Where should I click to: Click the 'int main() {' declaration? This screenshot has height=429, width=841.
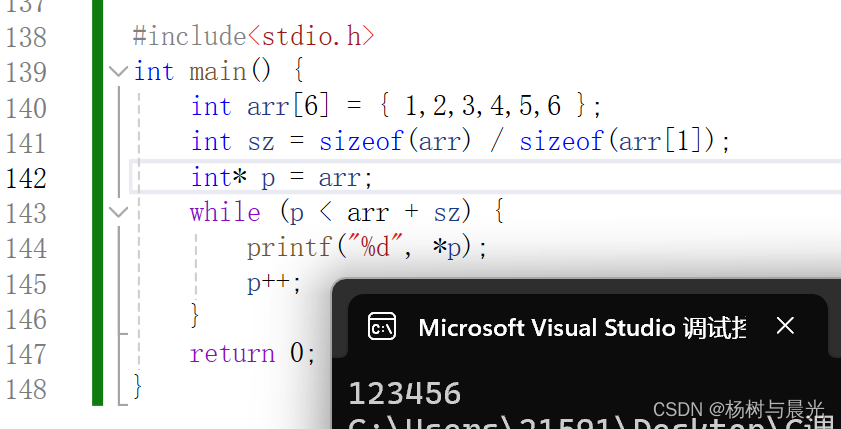click(219, 71)
